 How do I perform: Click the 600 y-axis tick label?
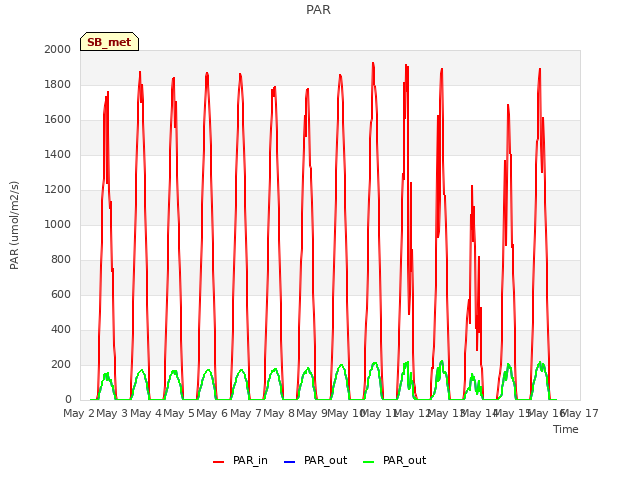tap(61, 294)
